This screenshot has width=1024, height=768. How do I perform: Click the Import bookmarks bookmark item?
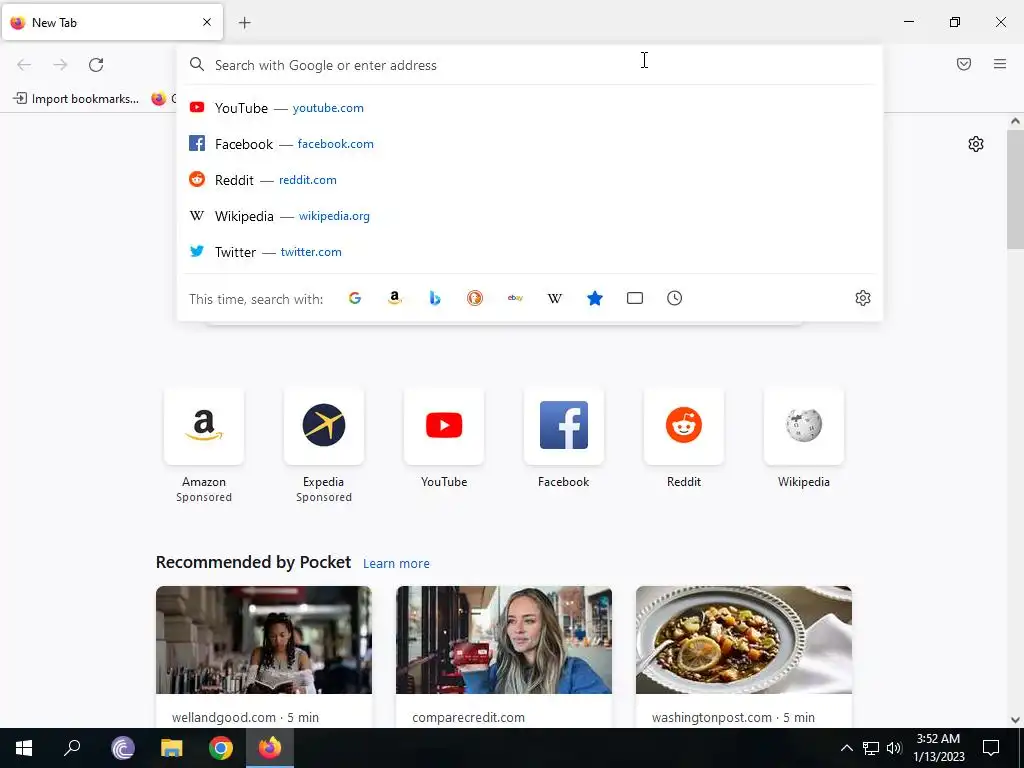[x=76, y=99]
